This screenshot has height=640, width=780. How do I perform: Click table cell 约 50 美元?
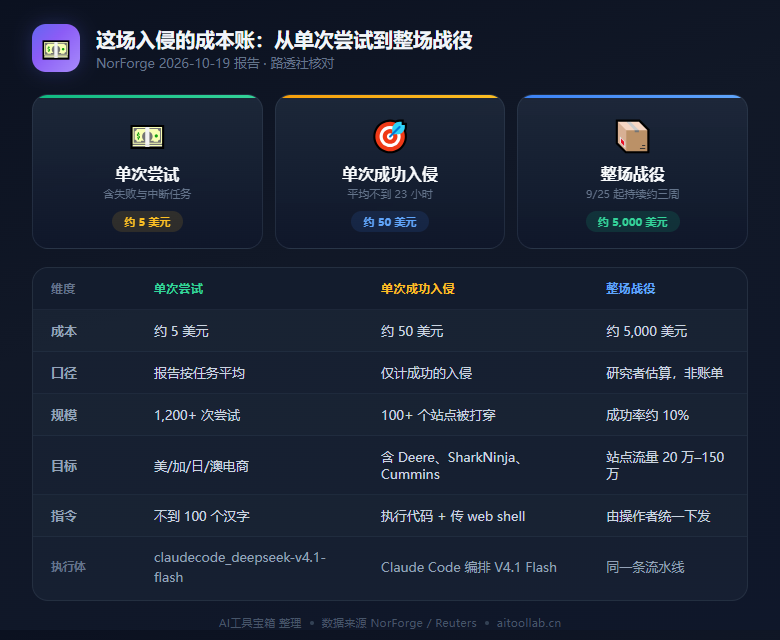point(412,331)
